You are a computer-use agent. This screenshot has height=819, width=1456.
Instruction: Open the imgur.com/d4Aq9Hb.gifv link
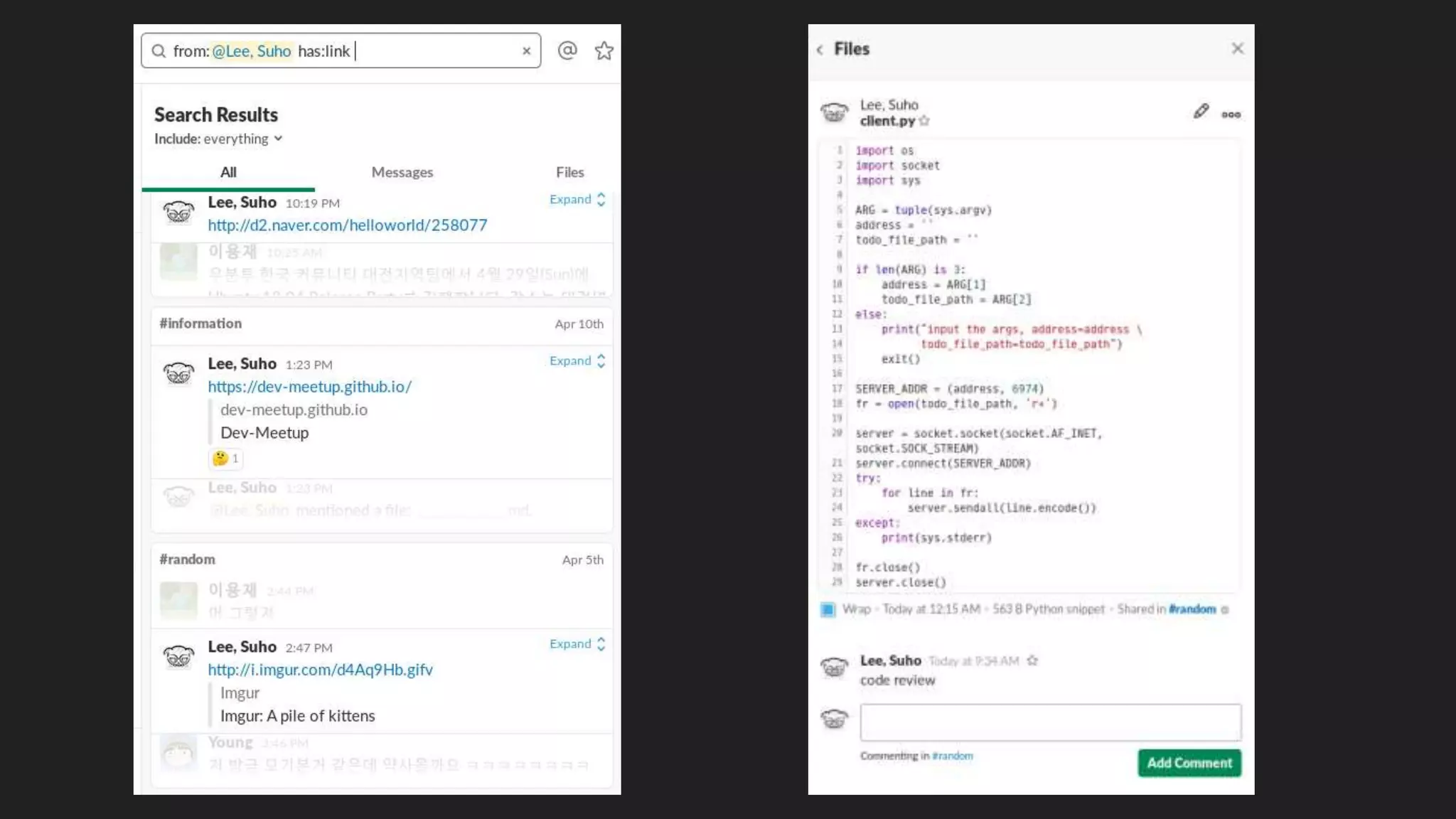click(320, 670)
